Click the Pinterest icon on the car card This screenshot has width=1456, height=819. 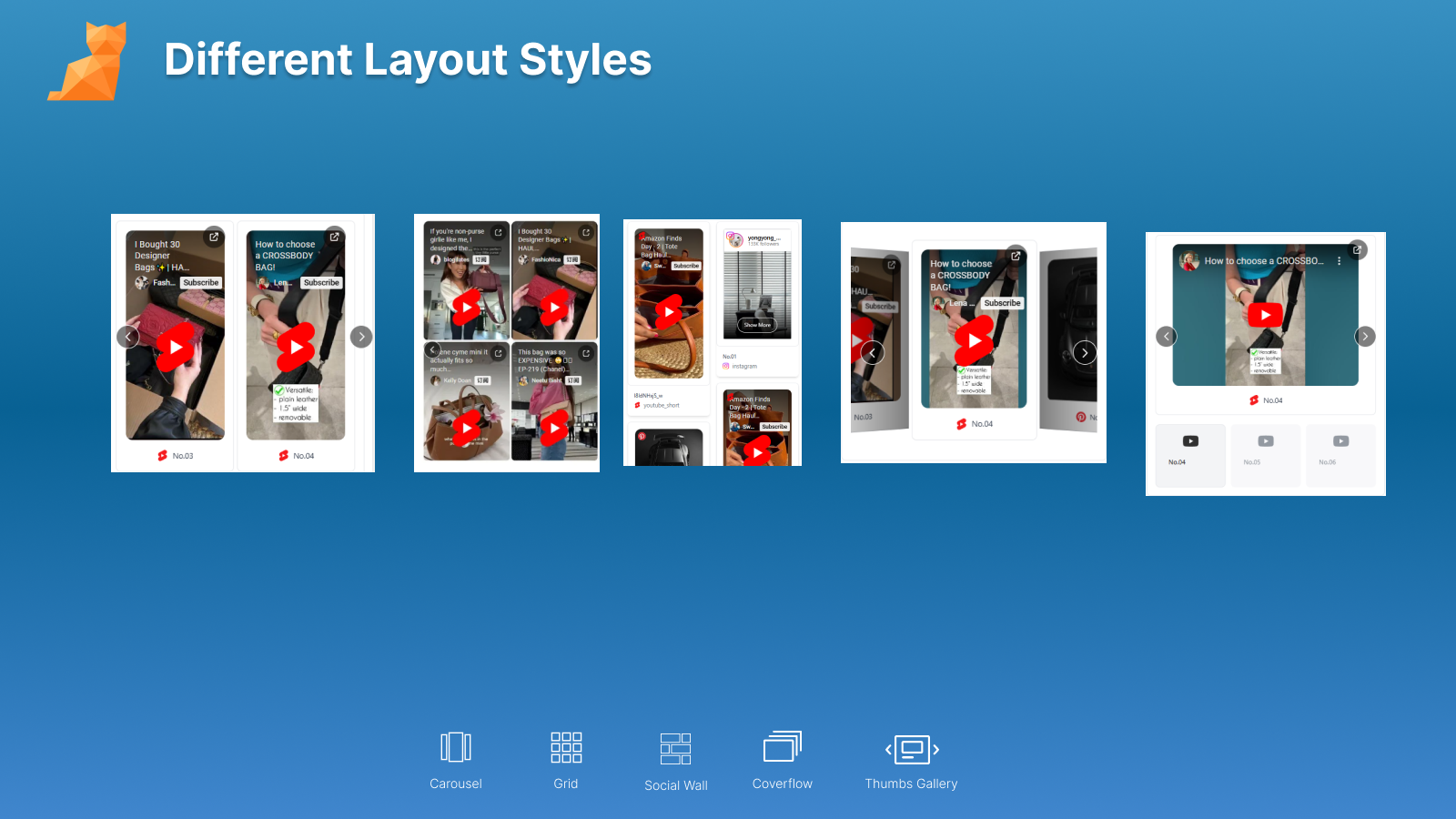coord(641,434)
